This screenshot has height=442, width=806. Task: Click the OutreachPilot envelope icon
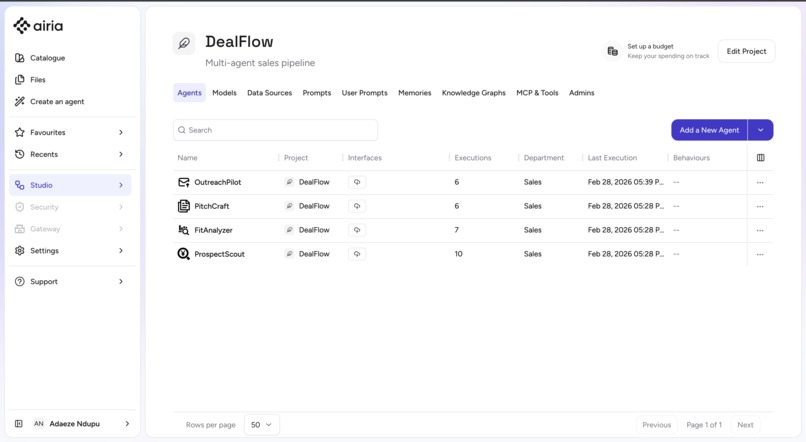click(x=184, y=182)
